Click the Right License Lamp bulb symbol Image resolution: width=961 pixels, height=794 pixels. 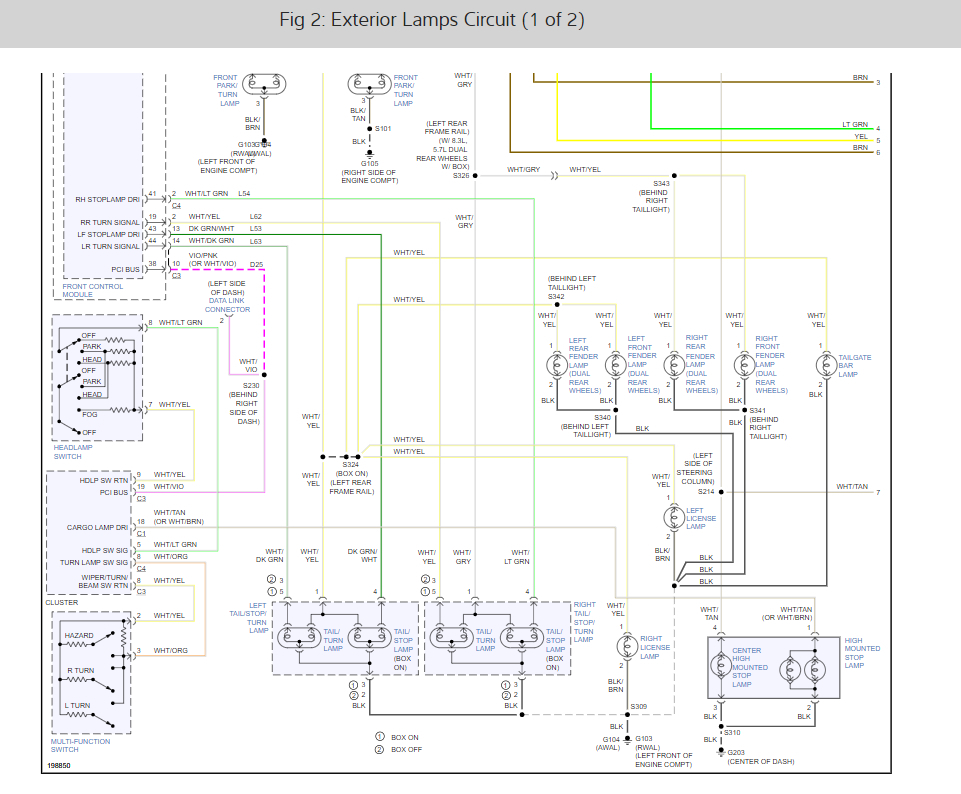(626, 647)
